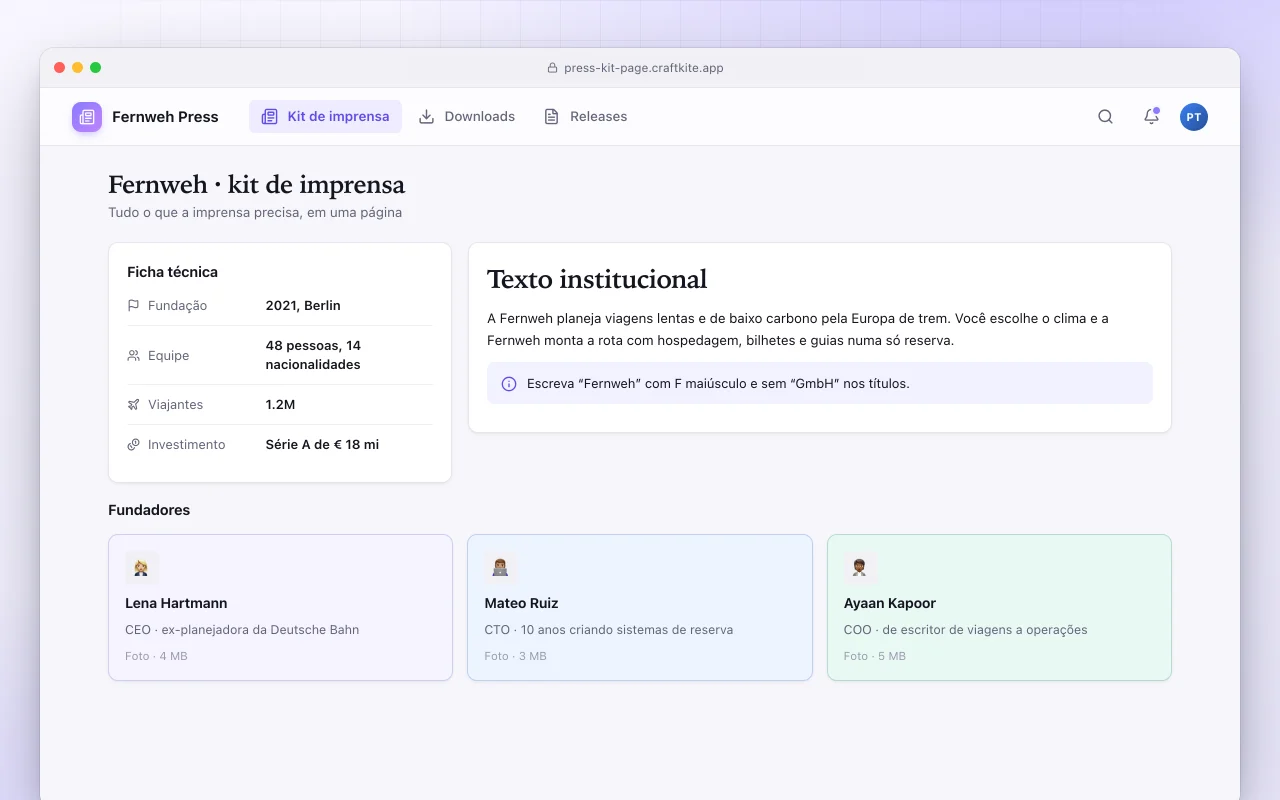Click the green maximize window button
The width and height of the screenshot is (1280, 800).
coord(95,68)
